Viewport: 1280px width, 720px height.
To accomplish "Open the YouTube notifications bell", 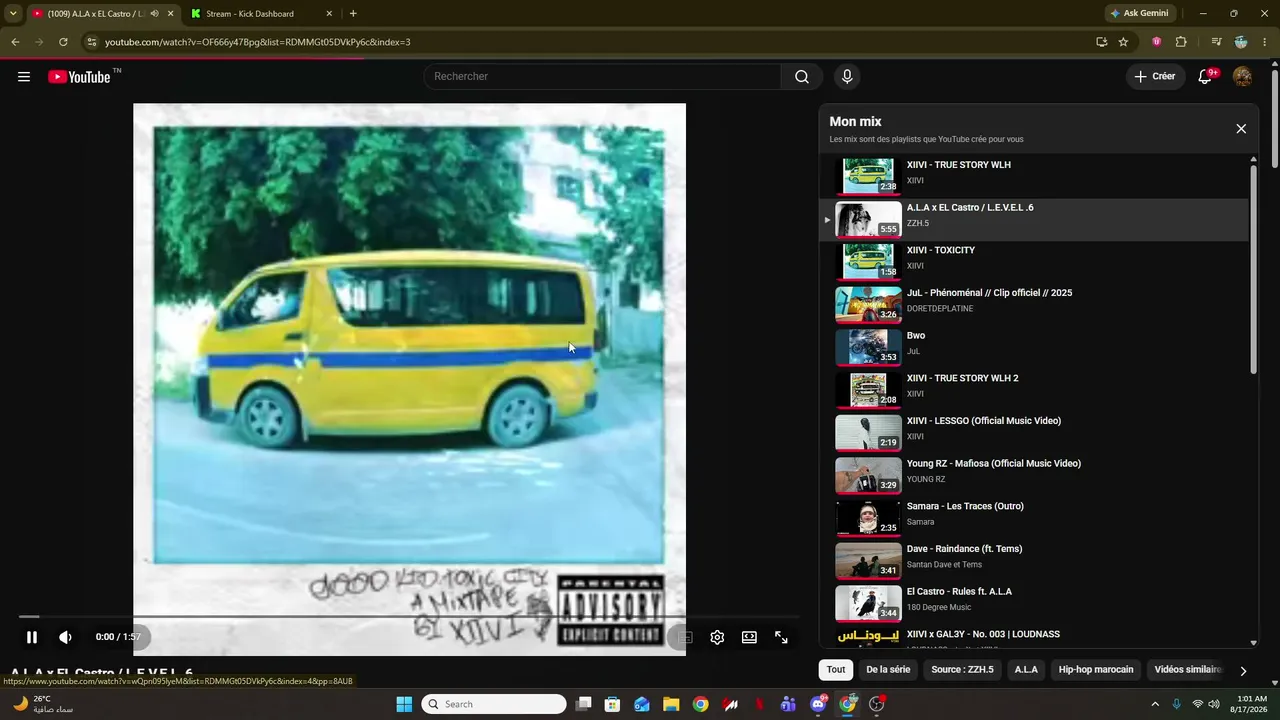I will [1206, 77].
